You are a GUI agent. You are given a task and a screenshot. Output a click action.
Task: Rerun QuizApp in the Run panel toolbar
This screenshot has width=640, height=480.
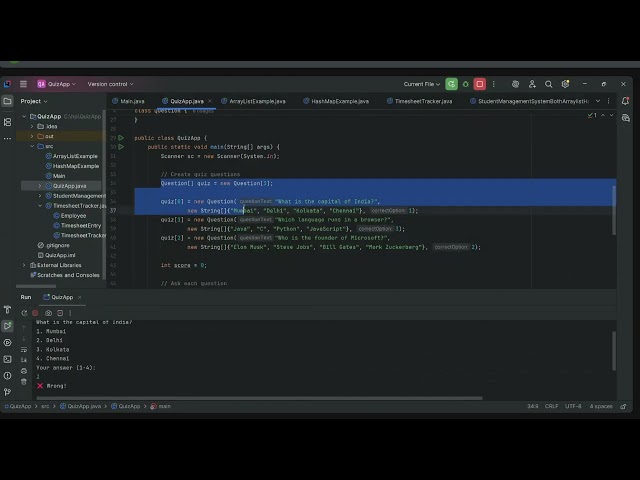[24, 313]
